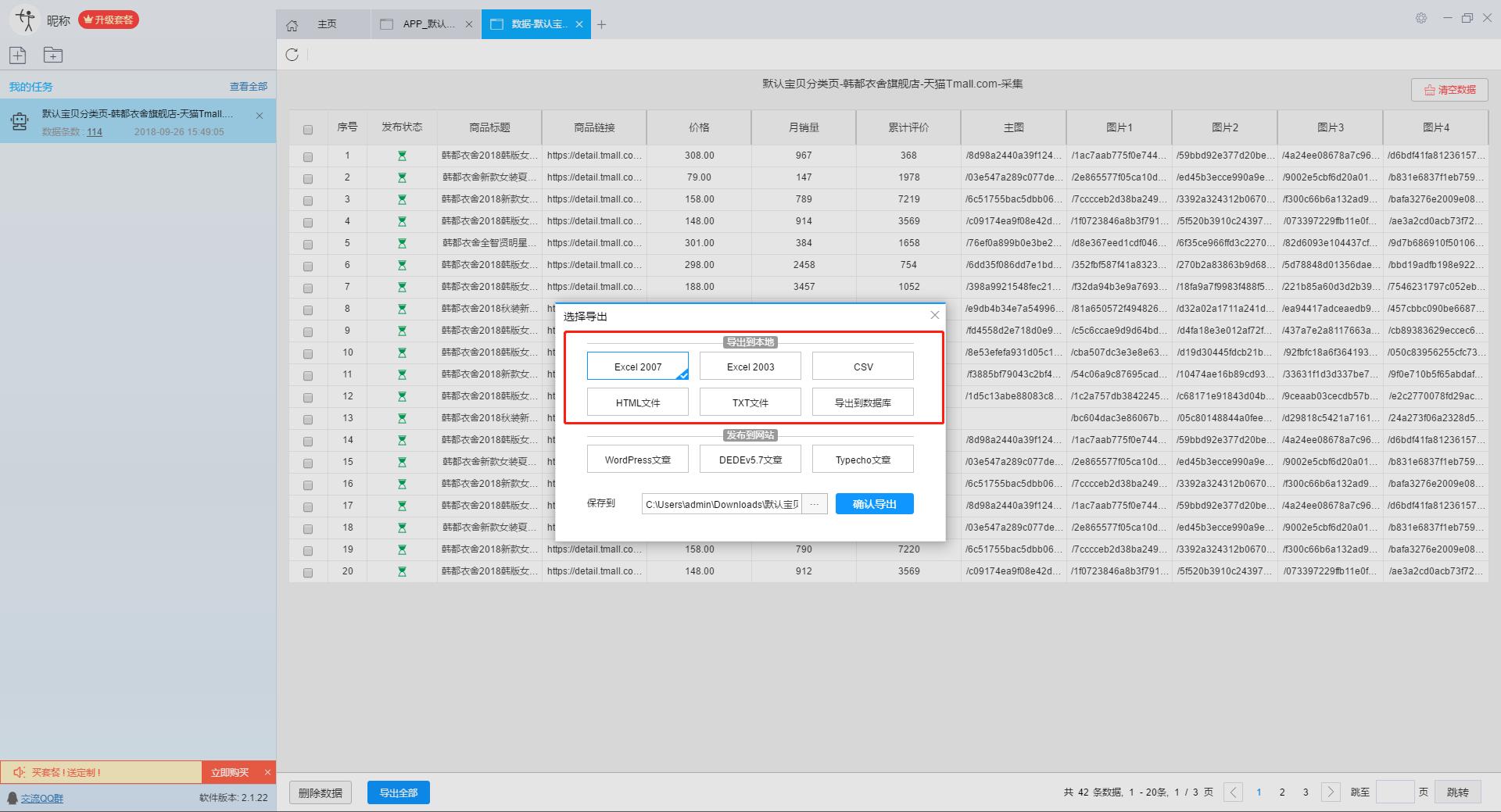Image resolution: width=1501 pixels, height=812 pixels.
Task: Click the 月销量 column header
Action: point(804,127)
